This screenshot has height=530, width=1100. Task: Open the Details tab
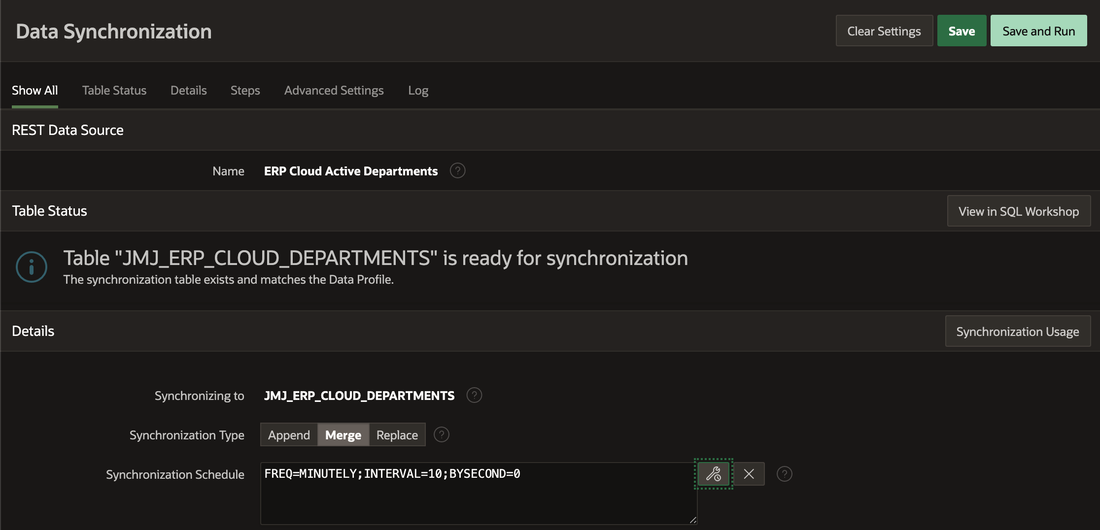pyautogui.click(x=188, y=90)
